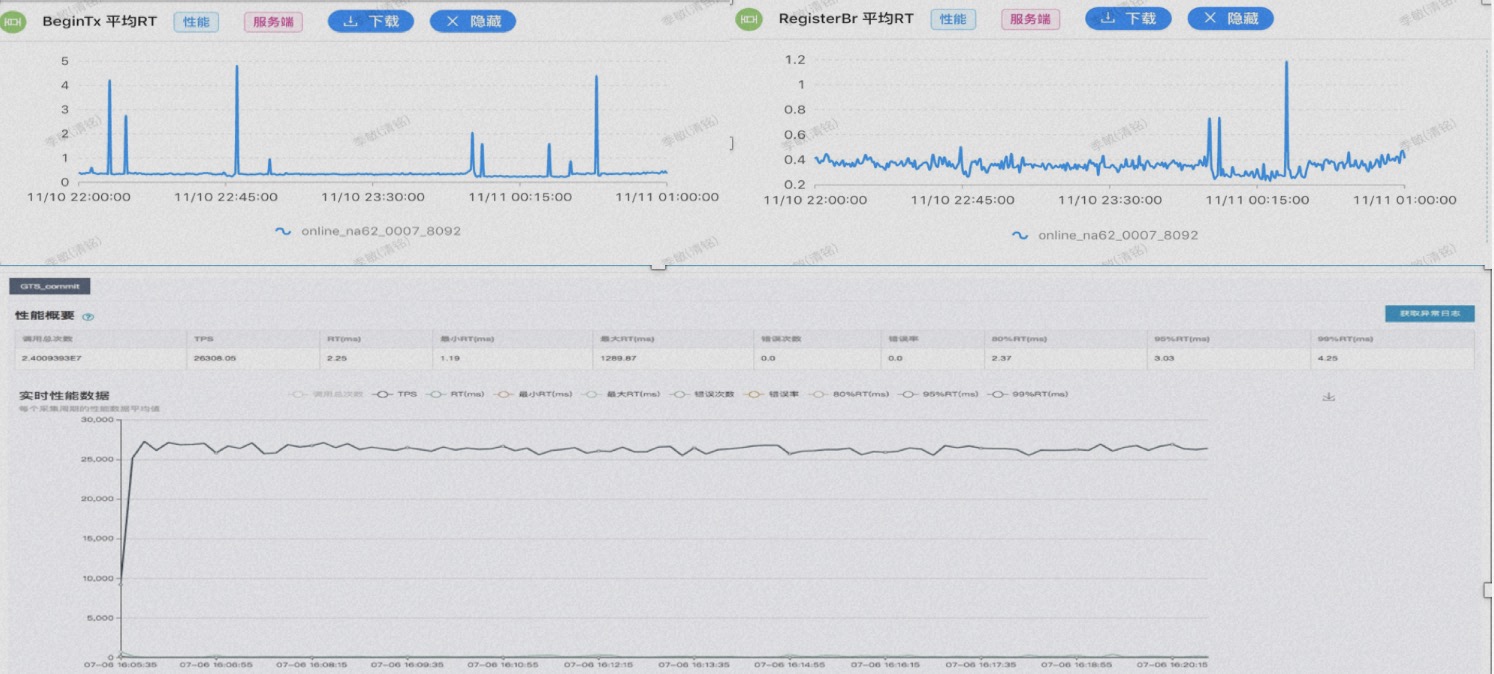Download the RegisterBr 平均RT chart
This screenshot has width=1494, height=674.
1128,18
